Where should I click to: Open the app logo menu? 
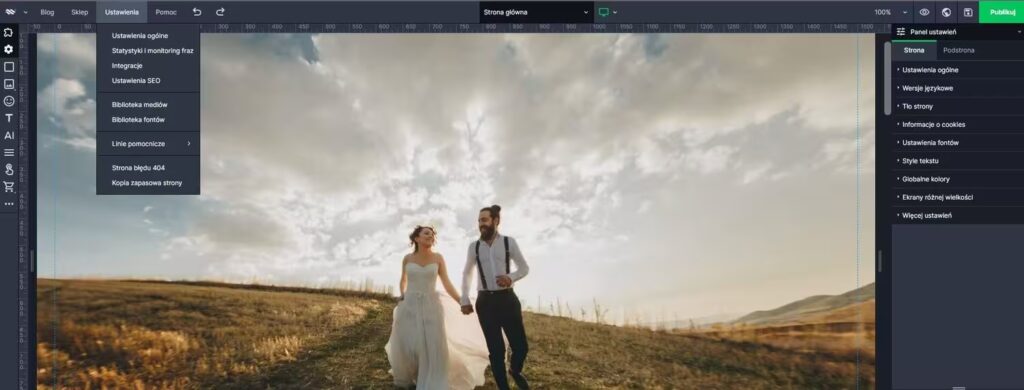10,12
